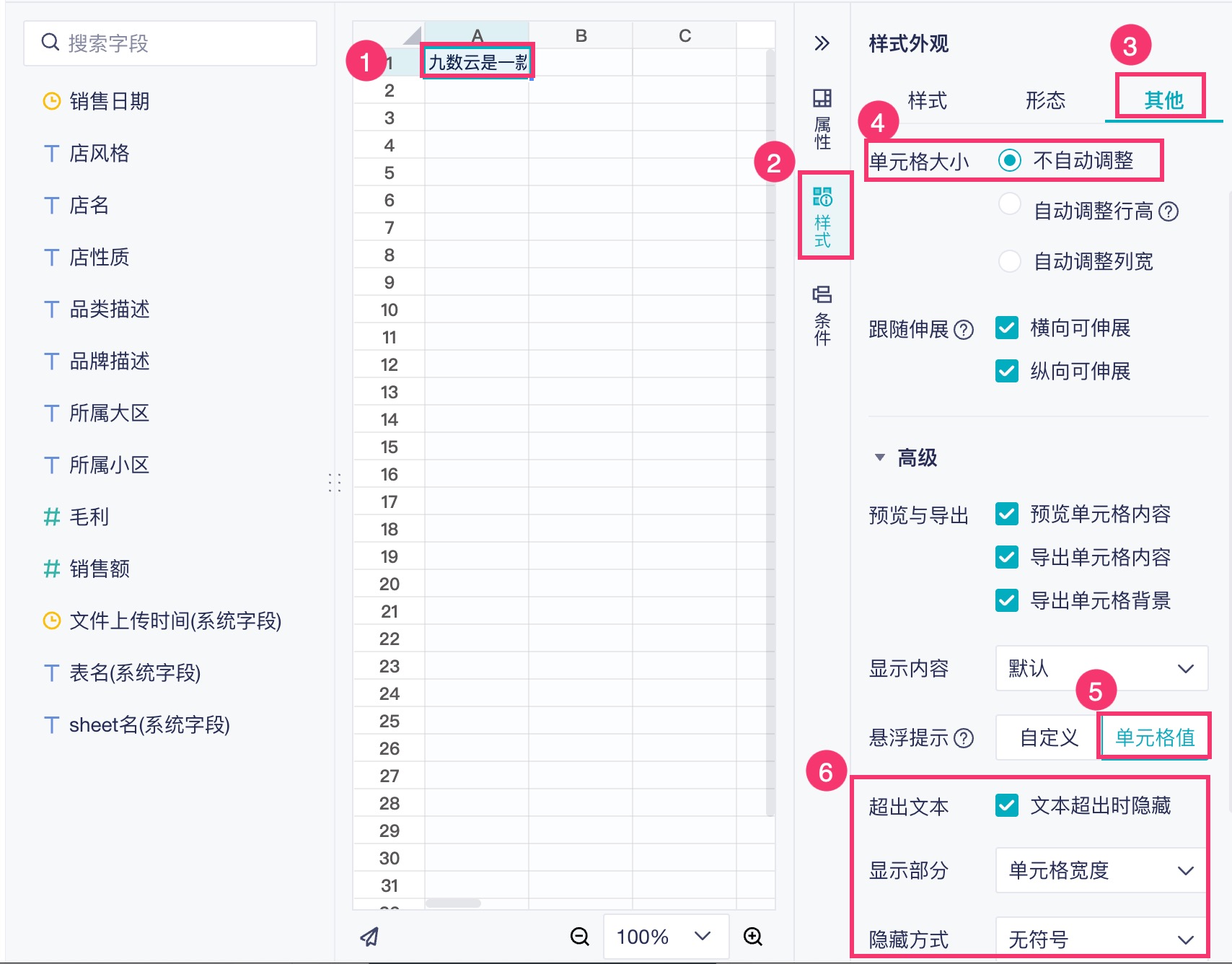
Task: Click the zoom in magnifier icon
Action: 753,937
